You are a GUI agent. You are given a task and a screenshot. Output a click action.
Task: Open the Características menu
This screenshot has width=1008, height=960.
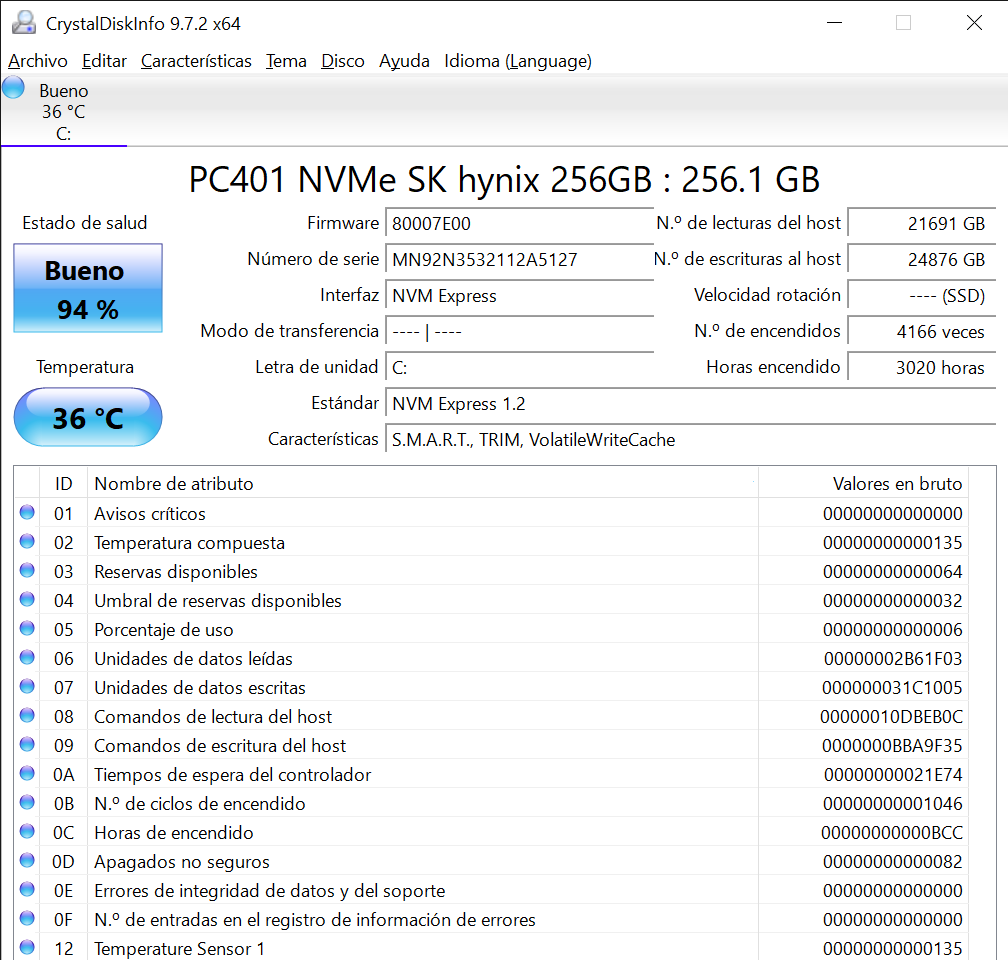[196, 61]
